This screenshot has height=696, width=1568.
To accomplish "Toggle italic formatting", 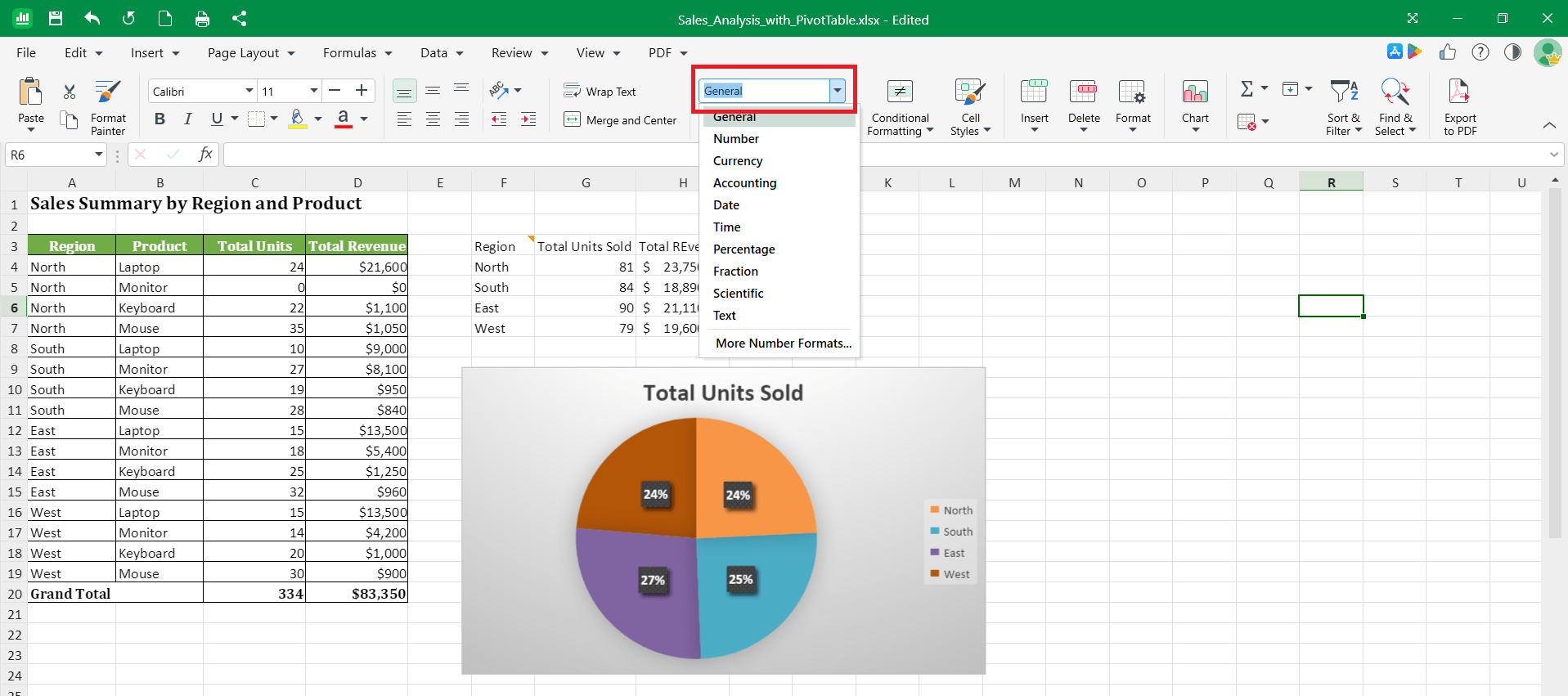I will [x=188, y=119].
